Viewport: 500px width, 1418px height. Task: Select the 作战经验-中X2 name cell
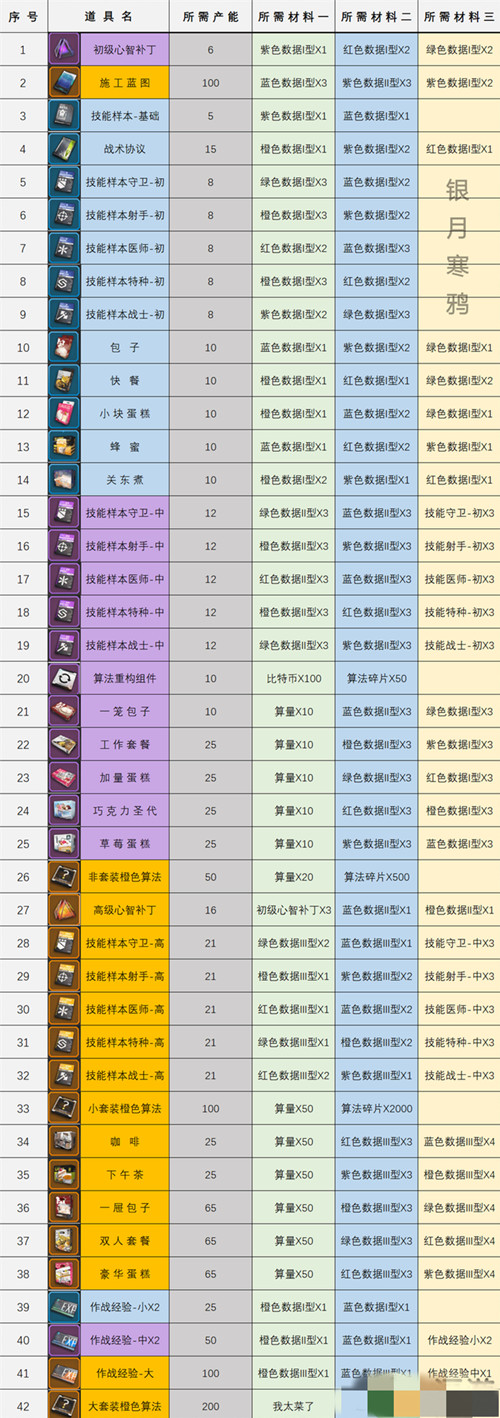[x=124, y=1338]
